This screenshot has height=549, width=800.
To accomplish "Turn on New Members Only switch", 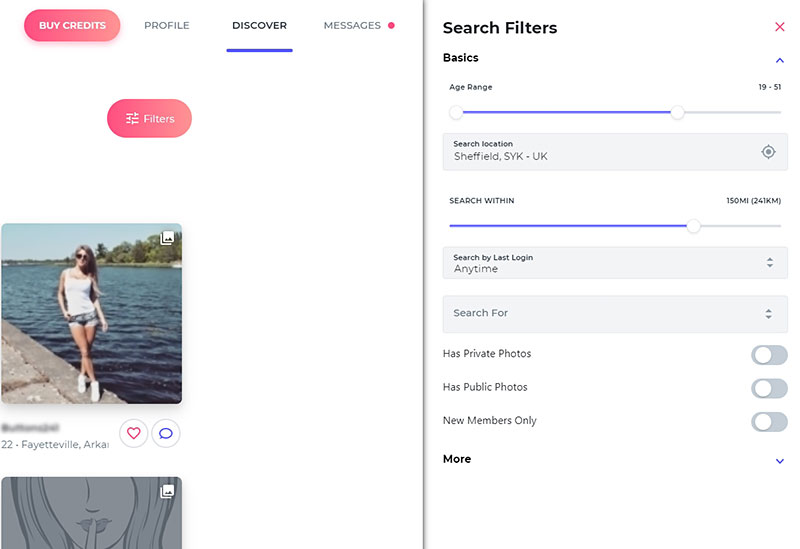I will click(x=769, y=421).
